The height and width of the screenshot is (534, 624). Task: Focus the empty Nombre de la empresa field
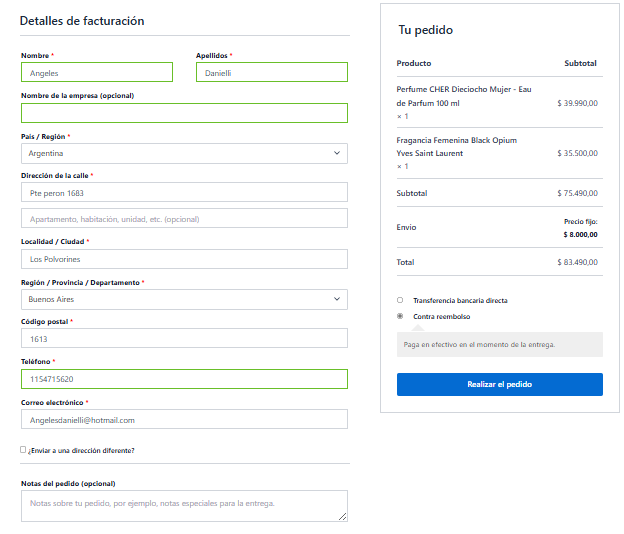[x=184, y=113]
